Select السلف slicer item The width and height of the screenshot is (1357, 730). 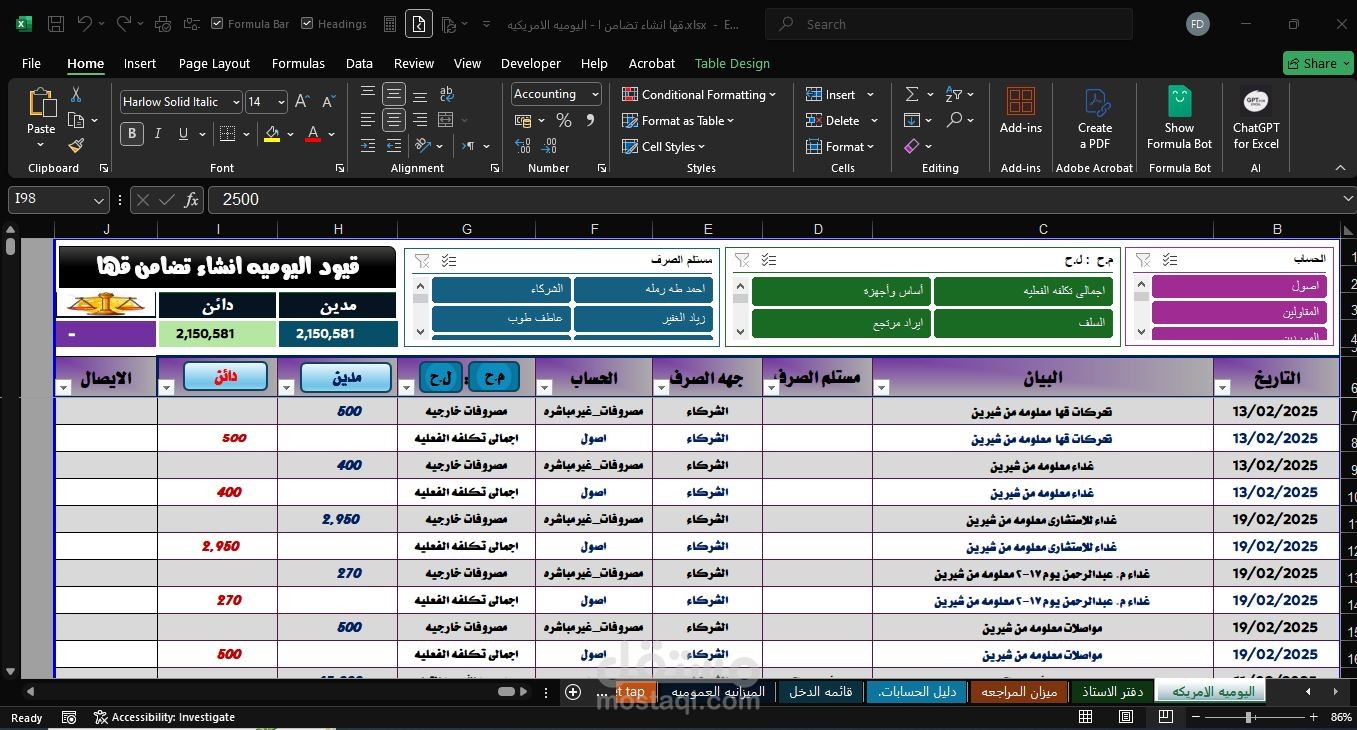point(1023,323)
